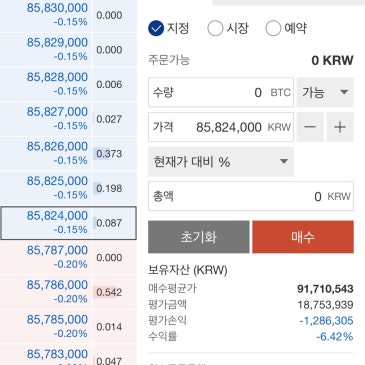The image size is (365, 365).
Task: Decrease price with the minus button
Action: tap(310, 127)
